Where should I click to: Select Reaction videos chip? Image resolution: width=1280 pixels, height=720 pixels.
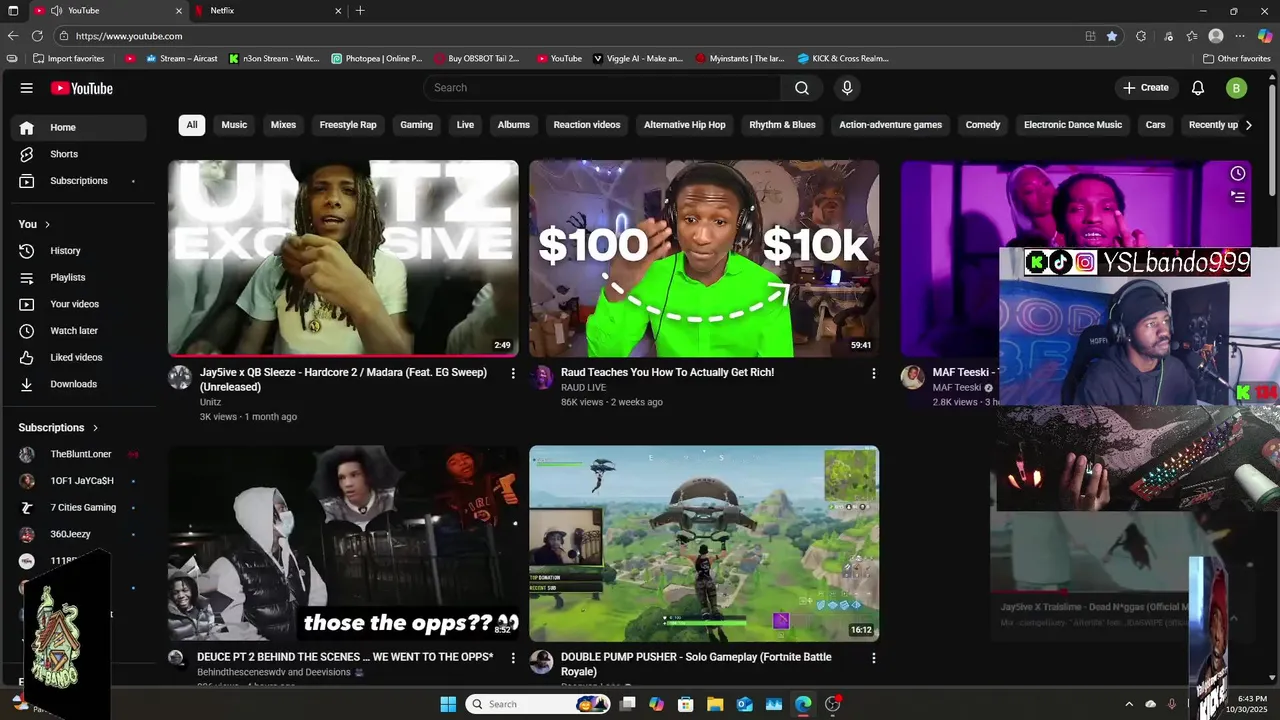click(x=587, y=125)
